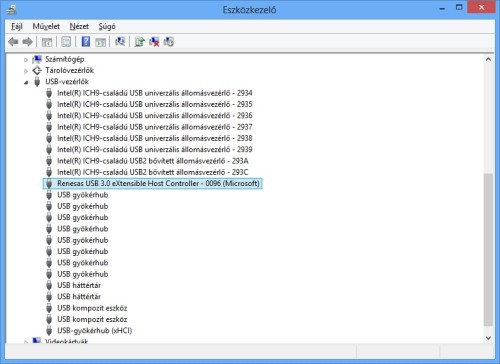Click the computer icon beside Számítógép
500x364 pixels.
(37, 59)
